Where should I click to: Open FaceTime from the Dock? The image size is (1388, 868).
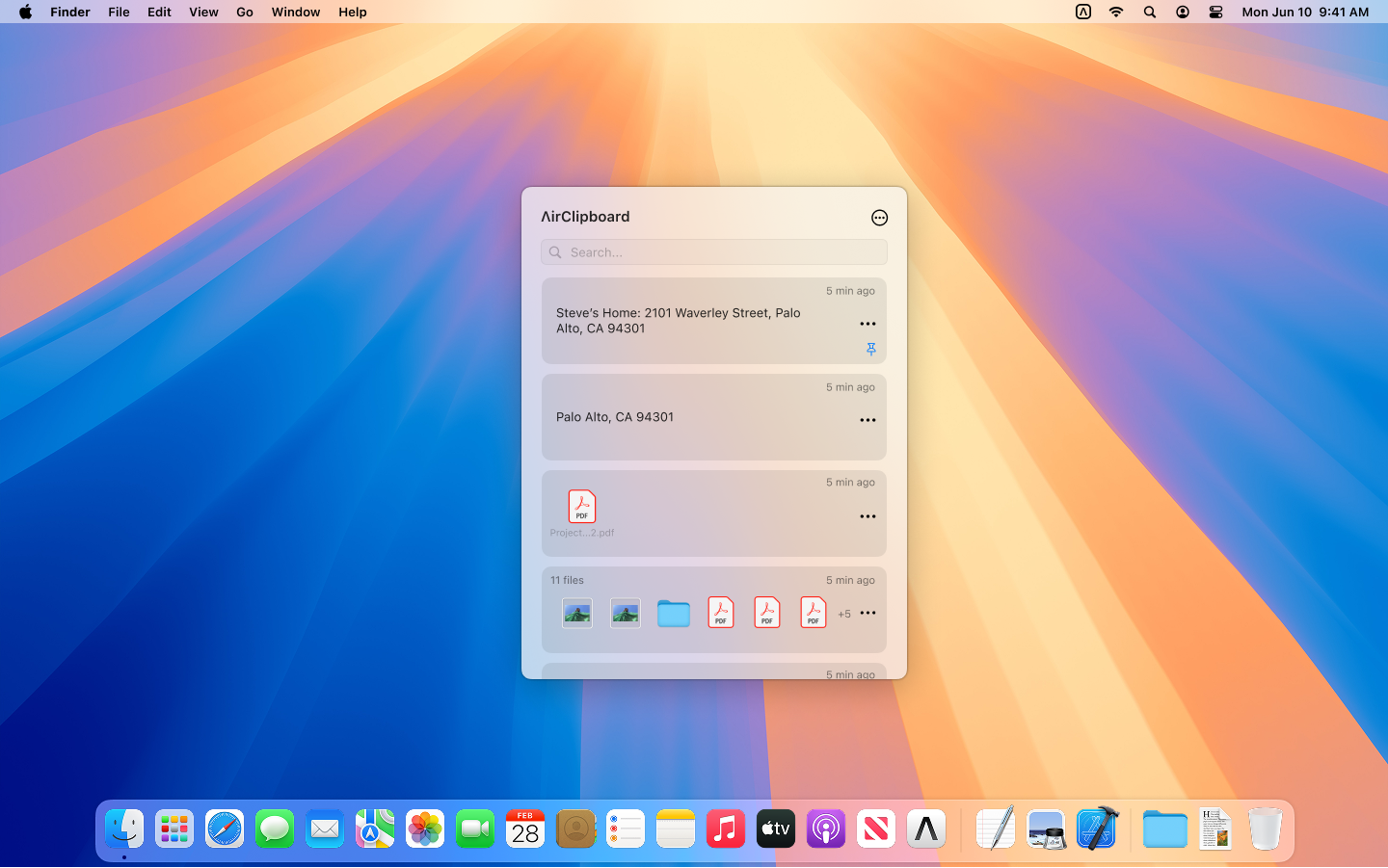click(475, 829)
